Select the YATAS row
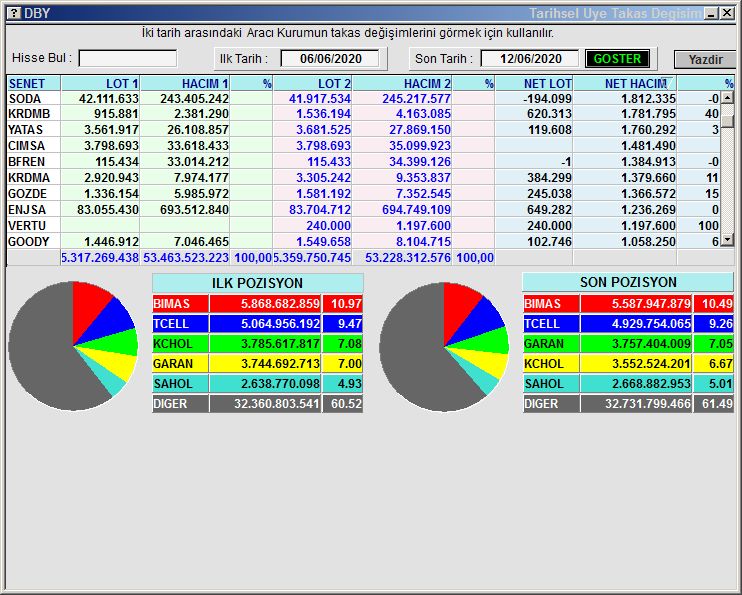Viewport: 742px width, 595px height. click(363, 130)
